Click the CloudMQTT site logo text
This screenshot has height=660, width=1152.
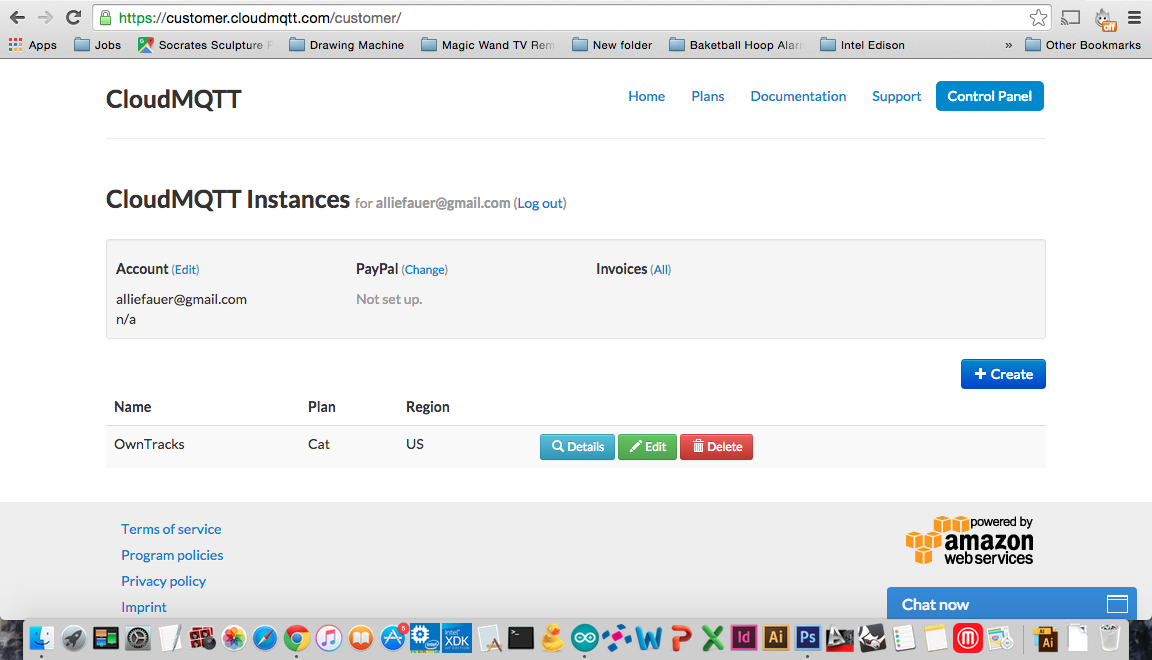(x=173, y=99)
